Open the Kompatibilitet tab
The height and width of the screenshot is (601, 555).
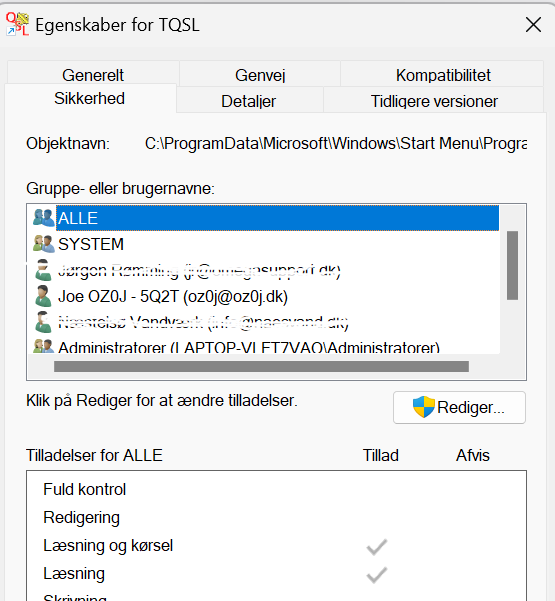(x=443, y=74)
